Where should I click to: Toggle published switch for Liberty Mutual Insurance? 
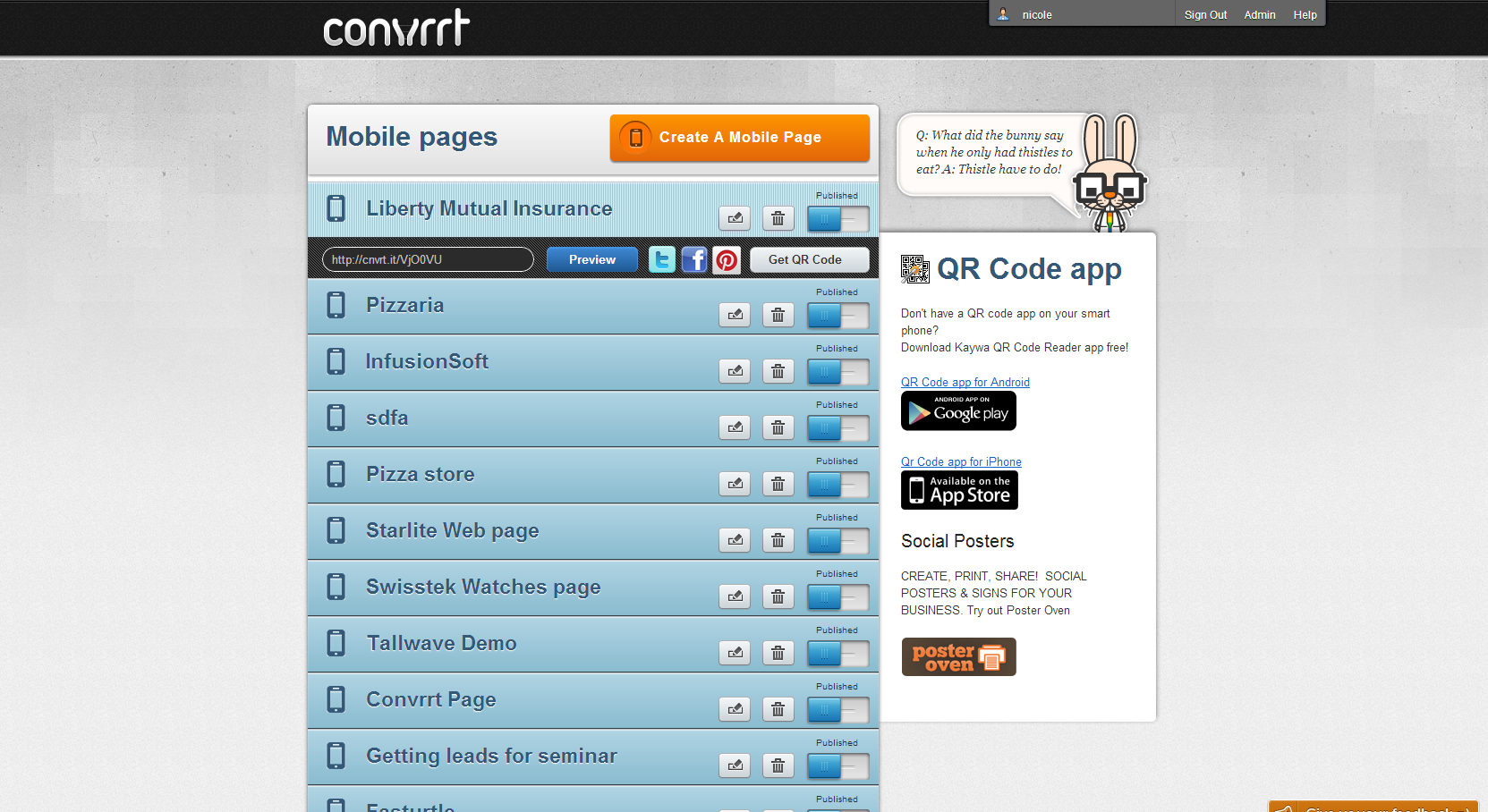838,218
